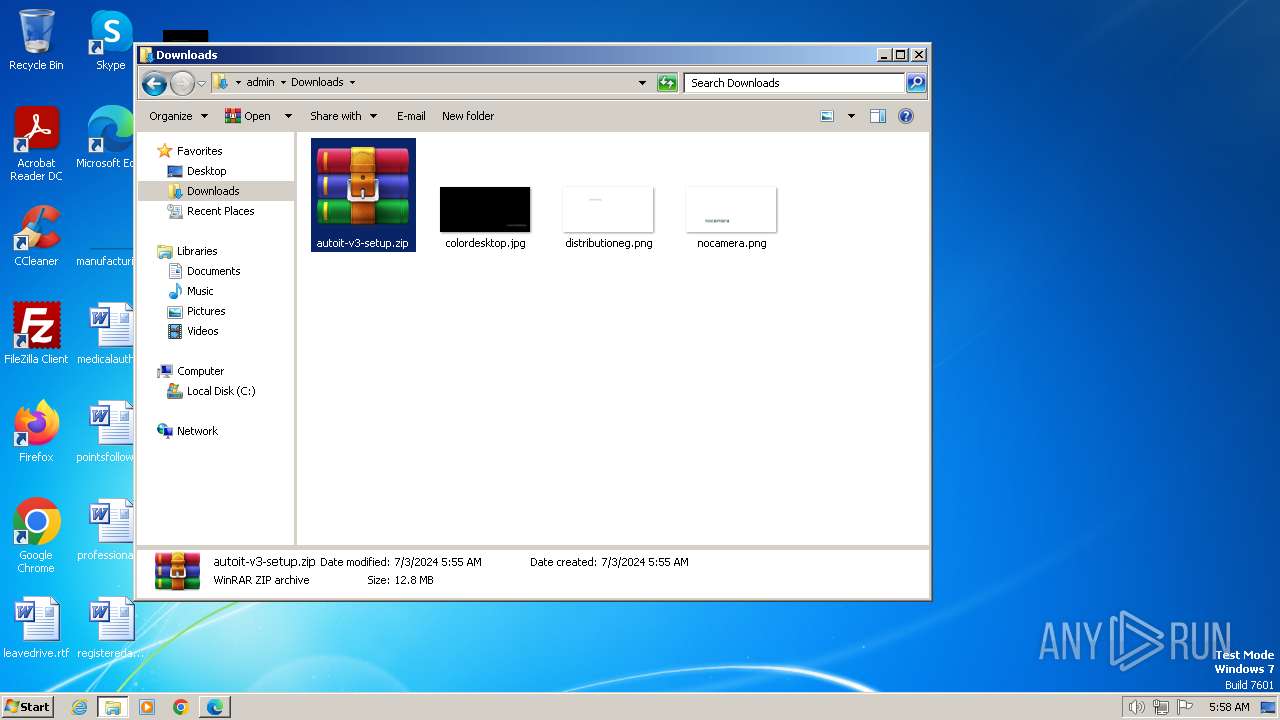
Task: Open the view options dropdown arrow
Action: pyautogui.click(x=851, y=116)
